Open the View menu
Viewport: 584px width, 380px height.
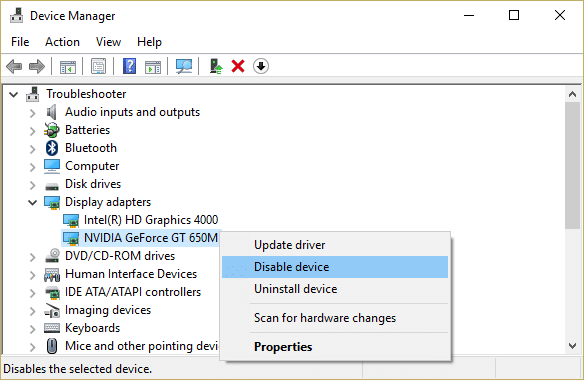click(108, 42)
